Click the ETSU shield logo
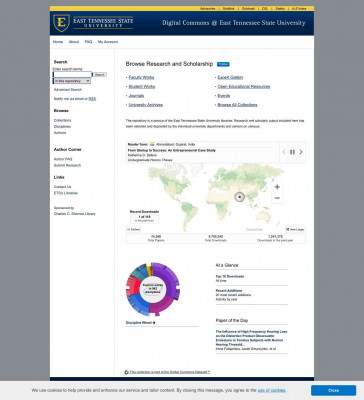364x400 pixels. [x=61, y=23]
